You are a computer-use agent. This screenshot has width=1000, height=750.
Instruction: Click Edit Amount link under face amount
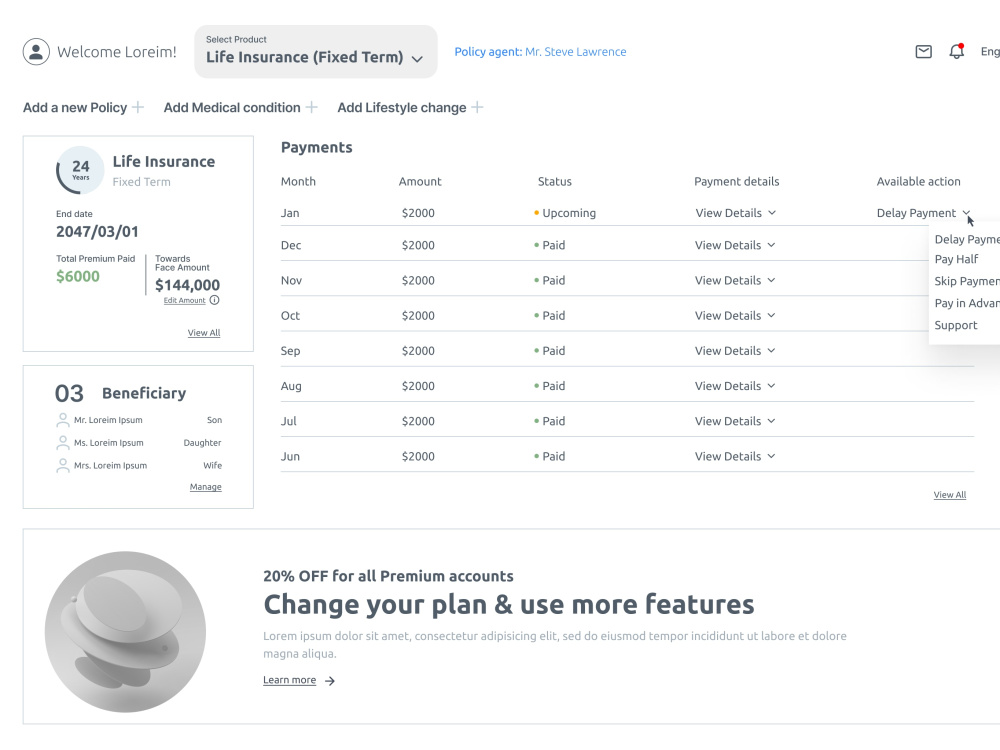tap(184, 300)
